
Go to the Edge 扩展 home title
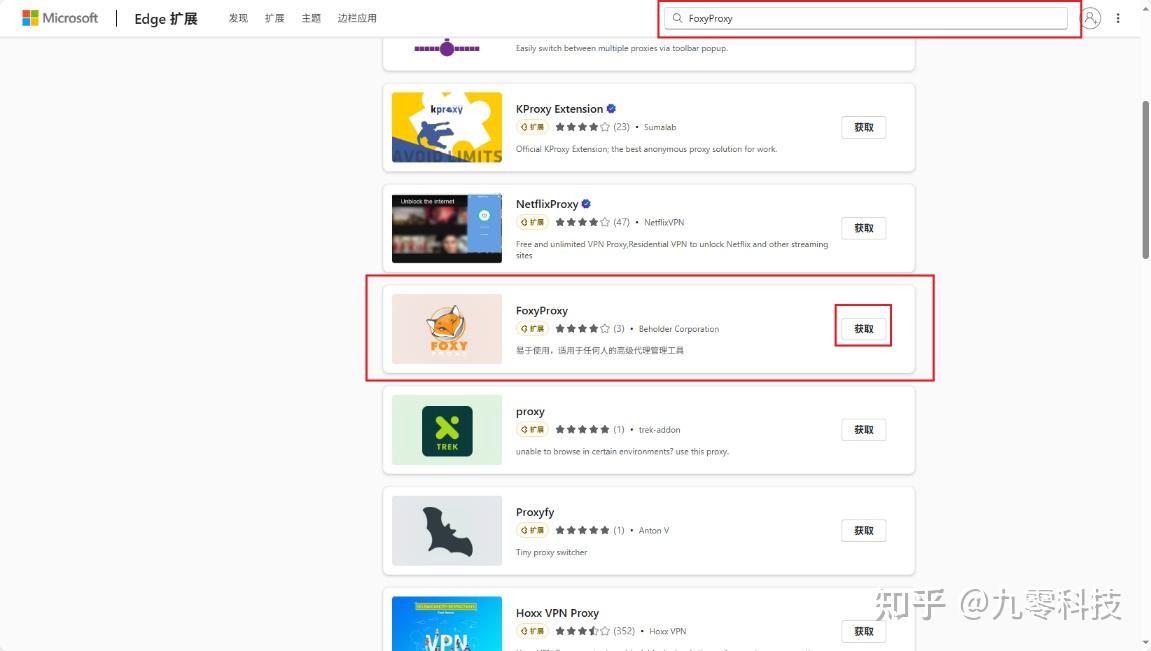click(x=166, y=18)
